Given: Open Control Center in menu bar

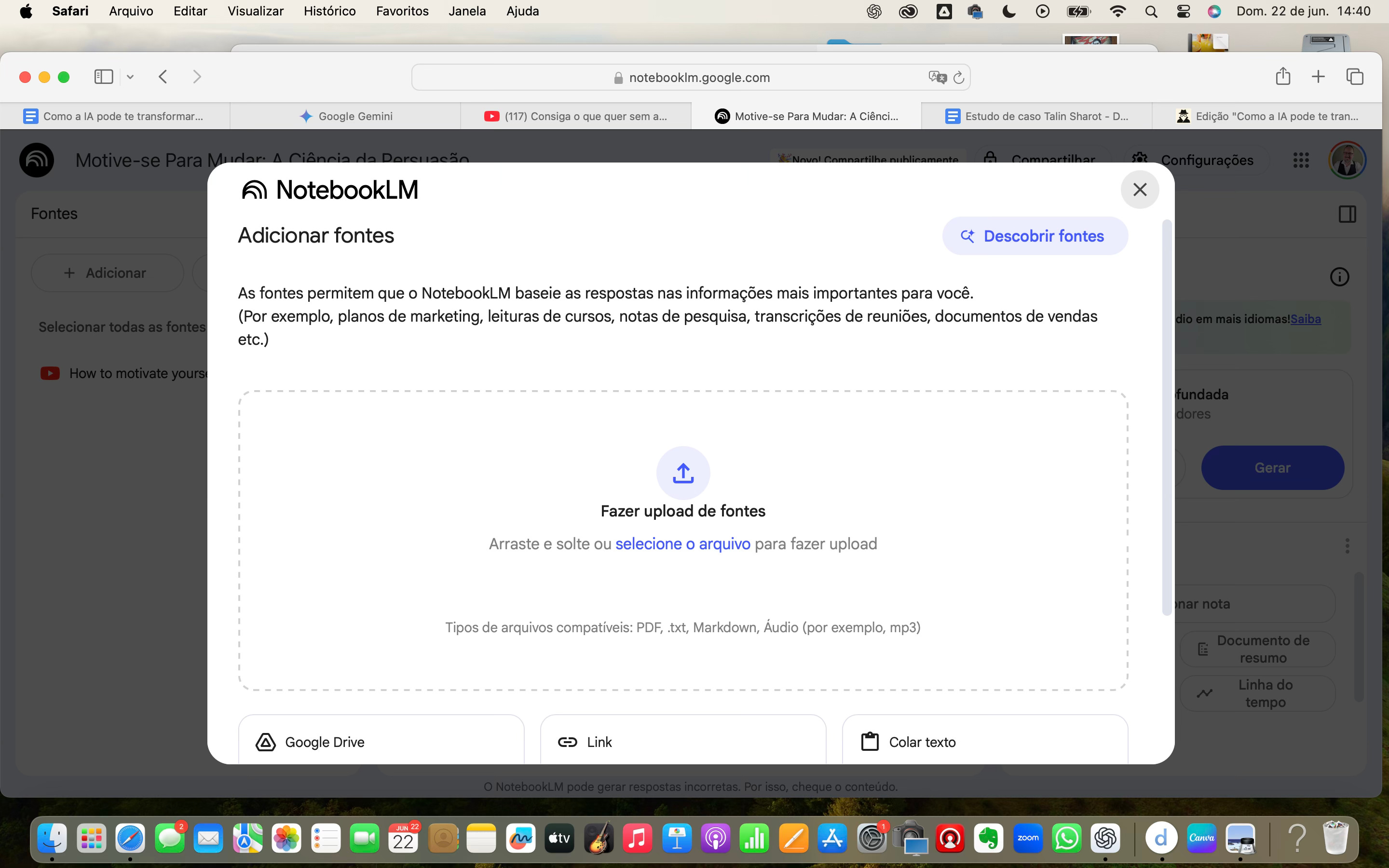Looking at the screenshot, I should (1184, 11).
